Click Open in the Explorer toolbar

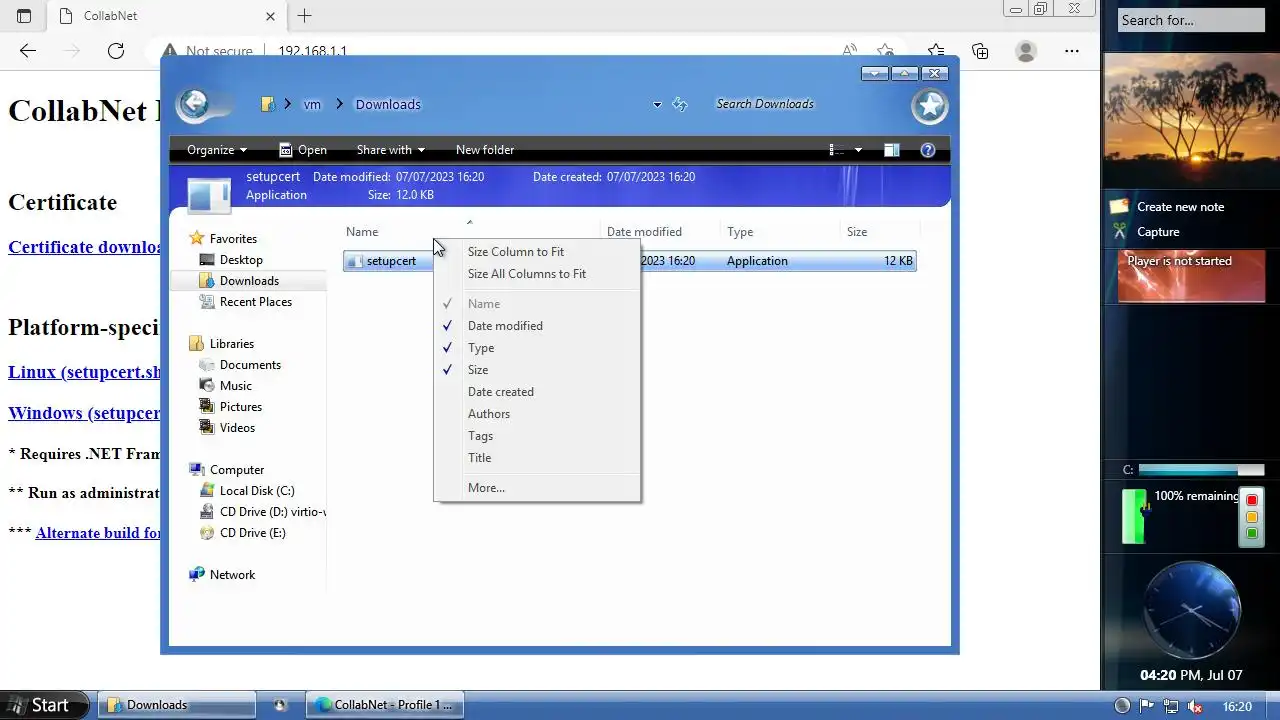303,150
